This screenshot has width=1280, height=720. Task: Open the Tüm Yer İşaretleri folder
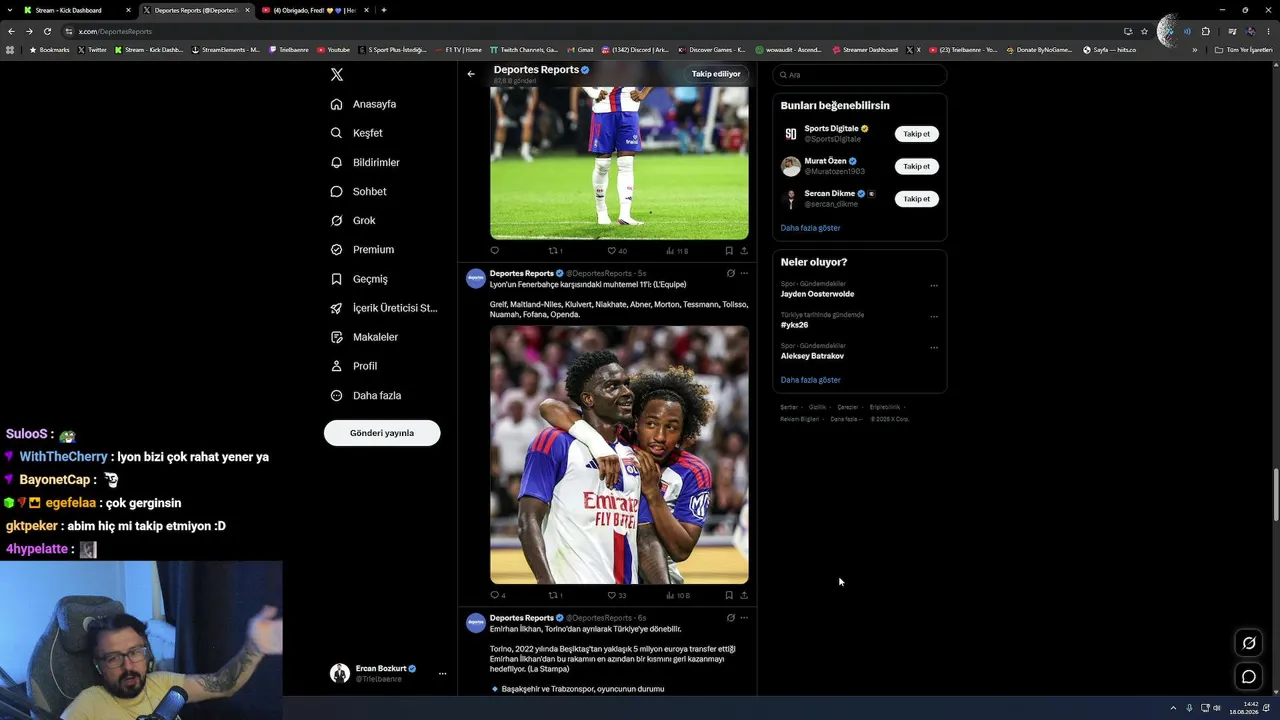[x=1244, y=49]
